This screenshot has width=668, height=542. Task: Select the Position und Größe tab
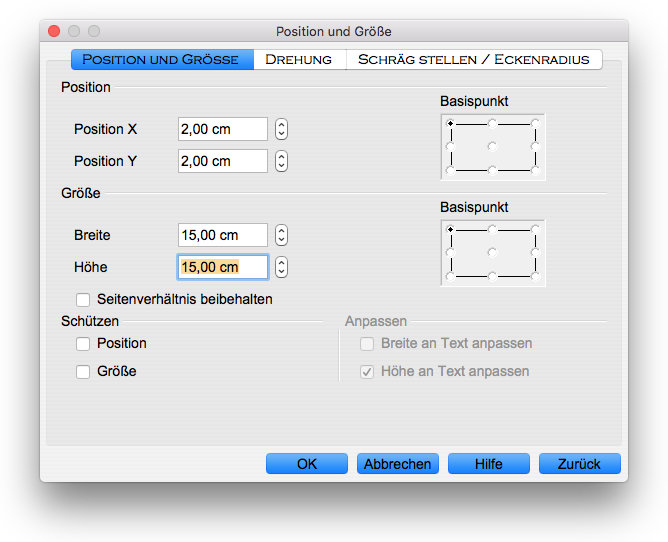(x=161, y=60)
